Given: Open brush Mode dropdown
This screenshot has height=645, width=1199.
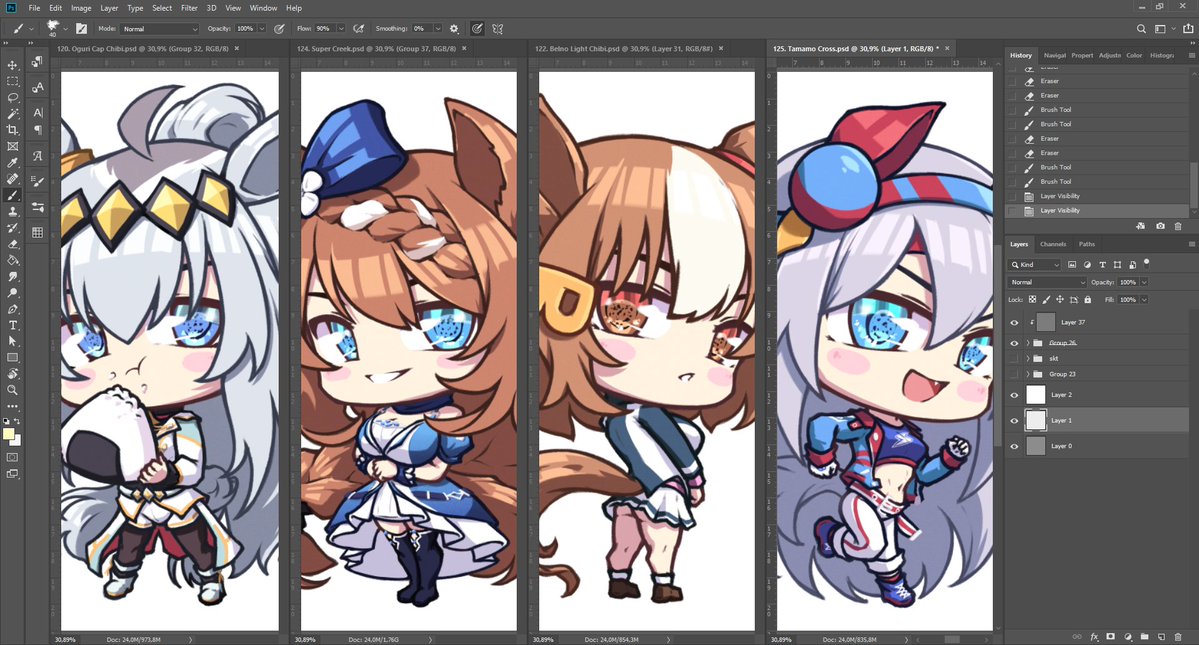Looking at the screenshot, I should pos(159,29).
